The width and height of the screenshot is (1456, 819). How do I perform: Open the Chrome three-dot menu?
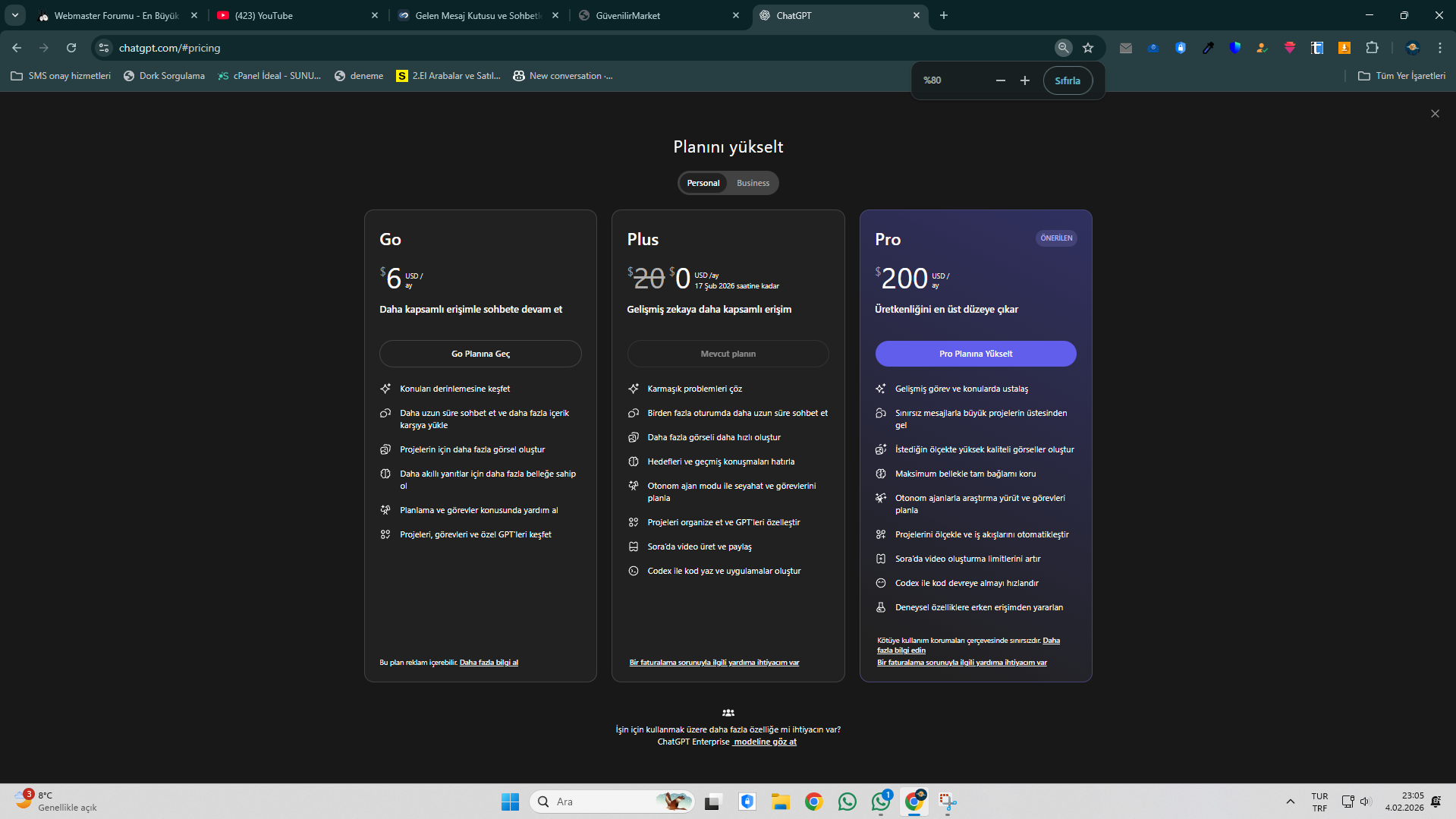[1440, 48]
